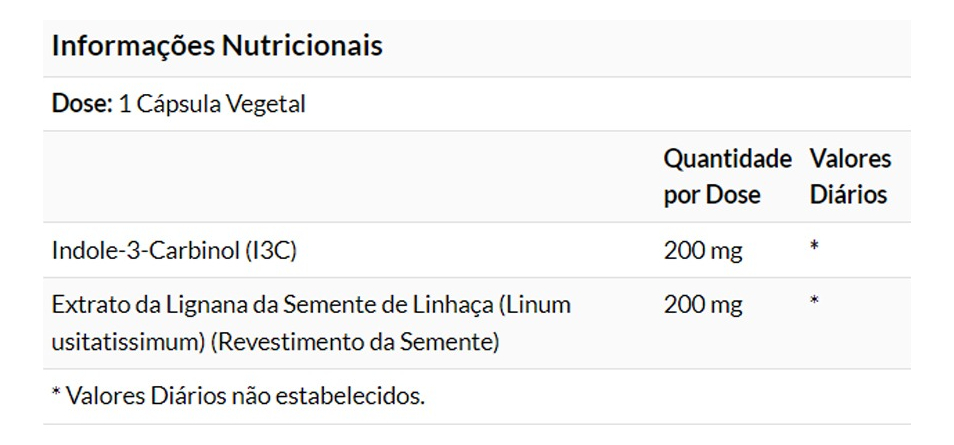Click the leading asterisk of the footnote
The width and height of the screenshot is (954, 445).
tap(56, 392)
